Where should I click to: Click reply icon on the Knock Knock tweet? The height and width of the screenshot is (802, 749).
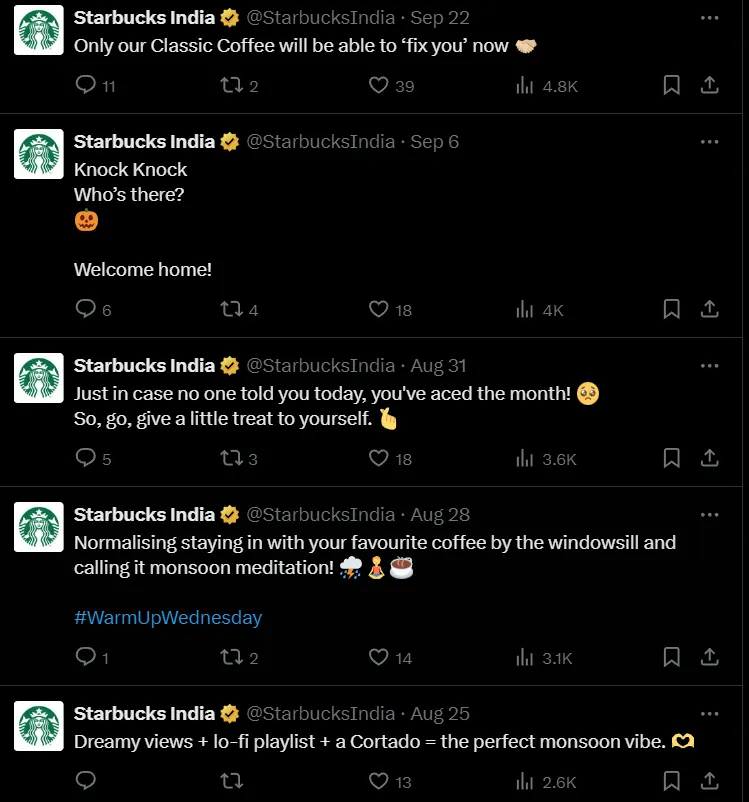pos(85,309)
